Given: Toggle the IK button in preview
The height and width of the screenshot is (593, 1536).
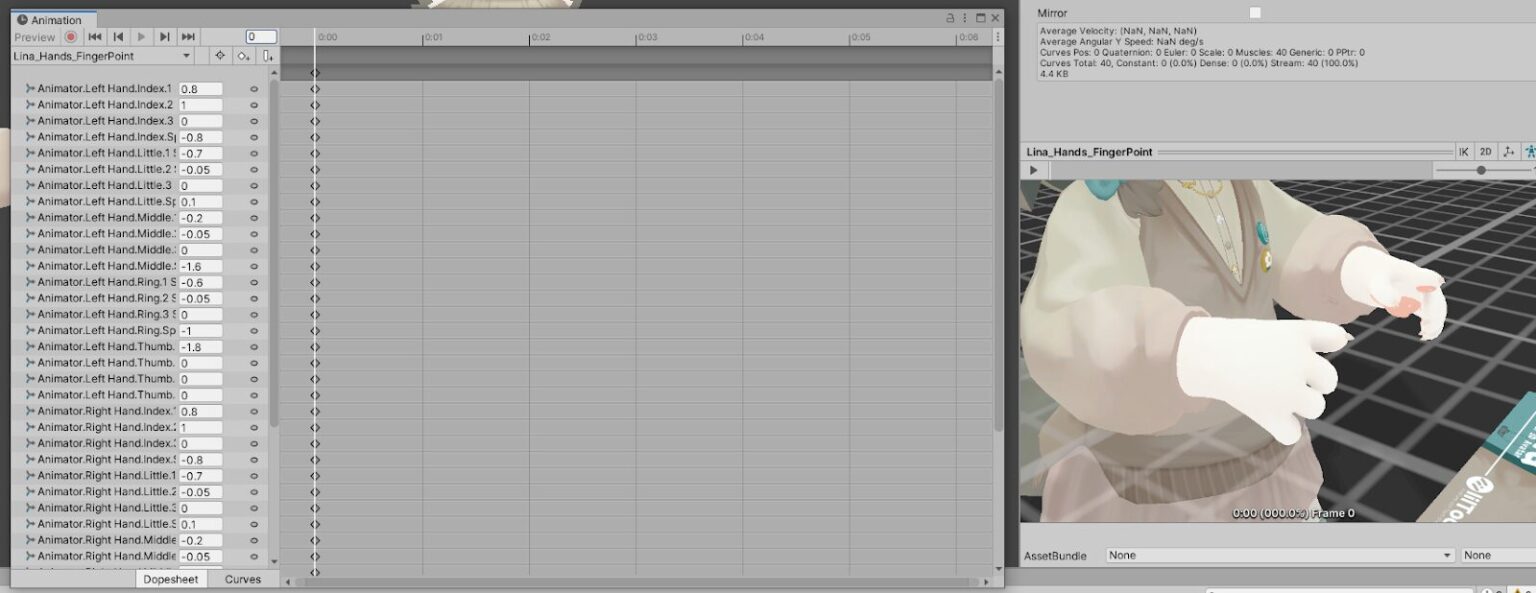Looking at the screenshot, I should [x=1463, y=152].
